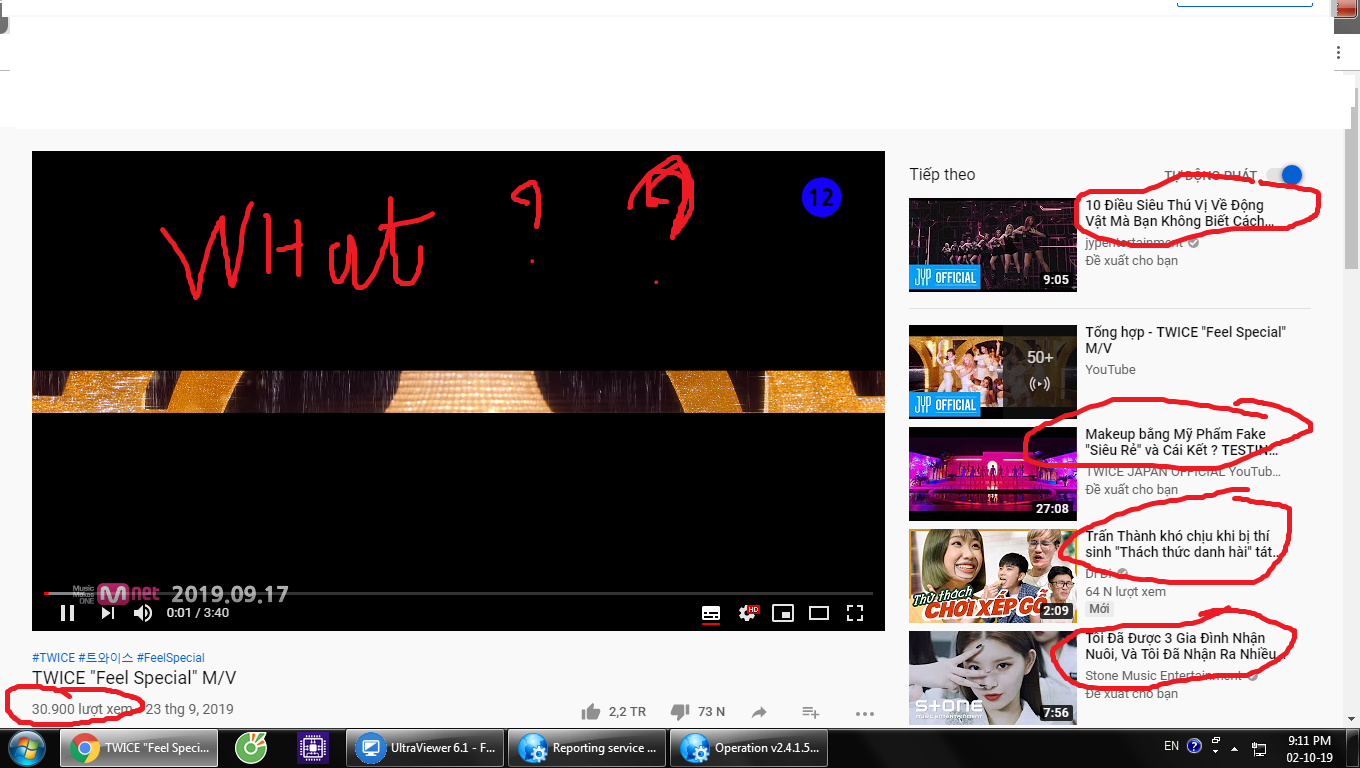This screenshot has width=1360, height=768.
Task: Open the #트와이스 hashtag link
Action: tap(105, 658)
